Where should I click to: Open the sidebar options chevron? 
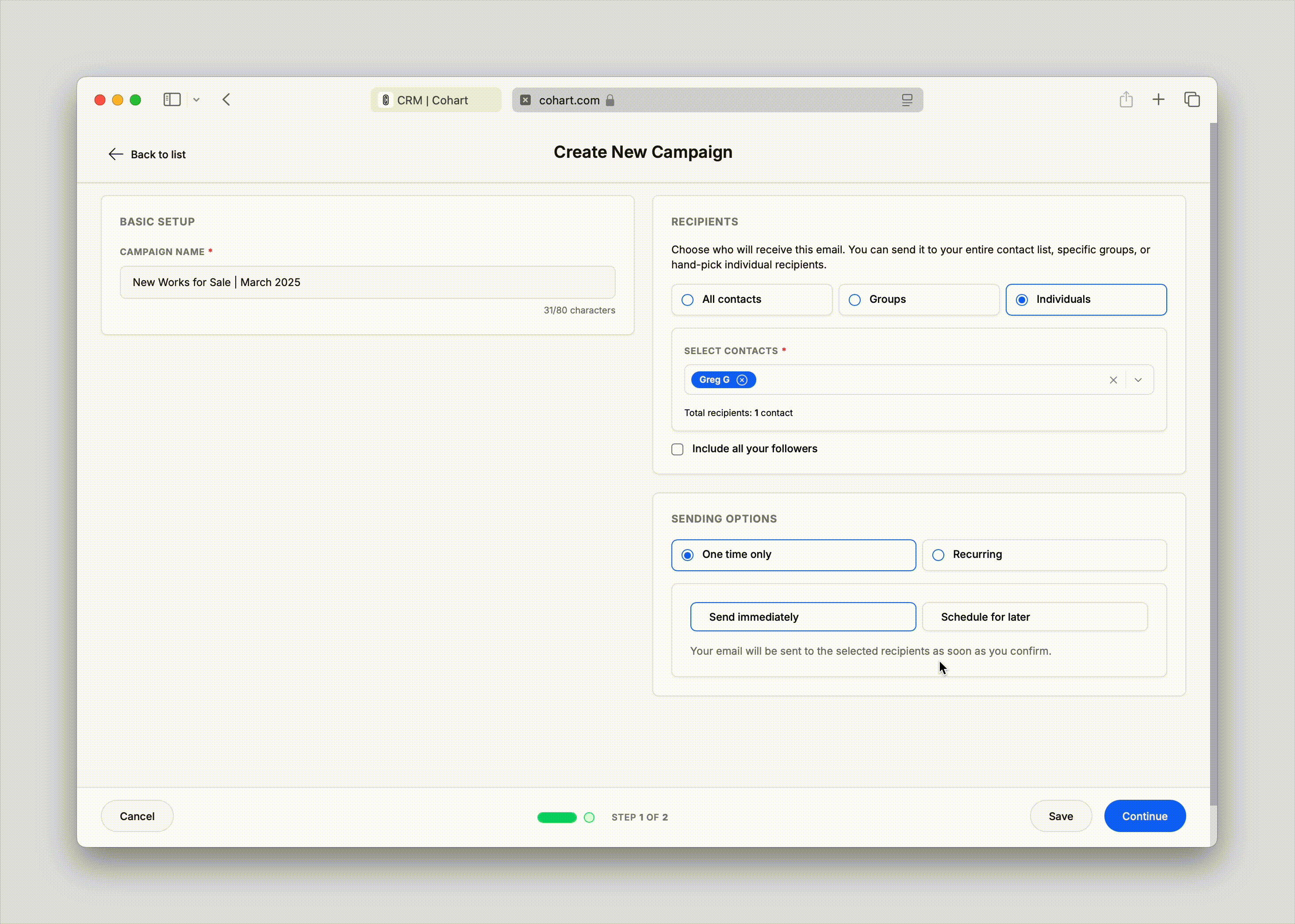(196, 100)
